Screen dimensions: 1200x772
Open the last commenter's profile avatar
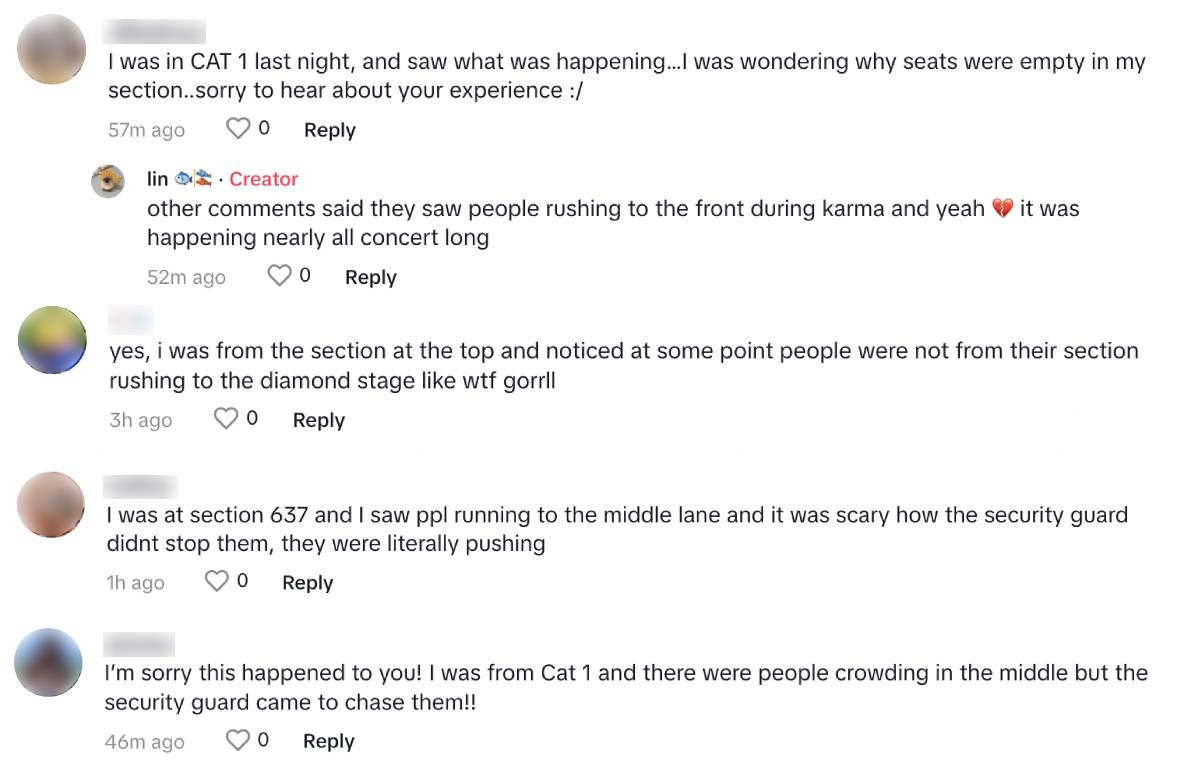[x=50, y=662]
